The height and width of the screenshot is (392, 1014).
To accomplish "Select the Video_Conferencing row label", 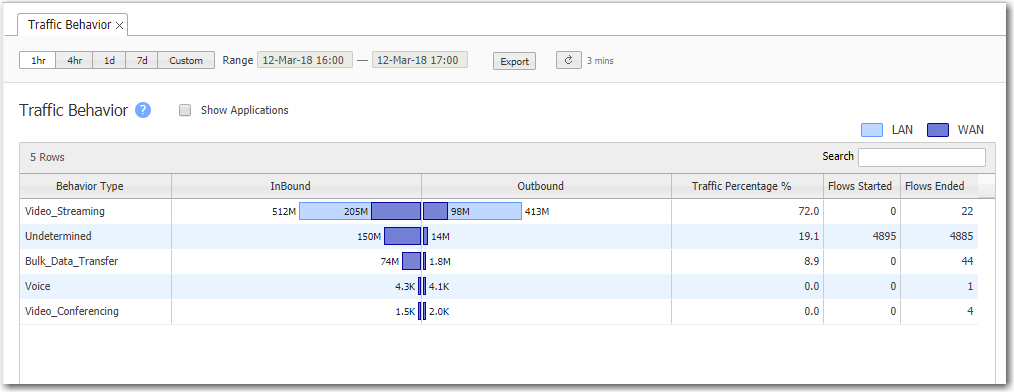I will [x=72, y=311].
